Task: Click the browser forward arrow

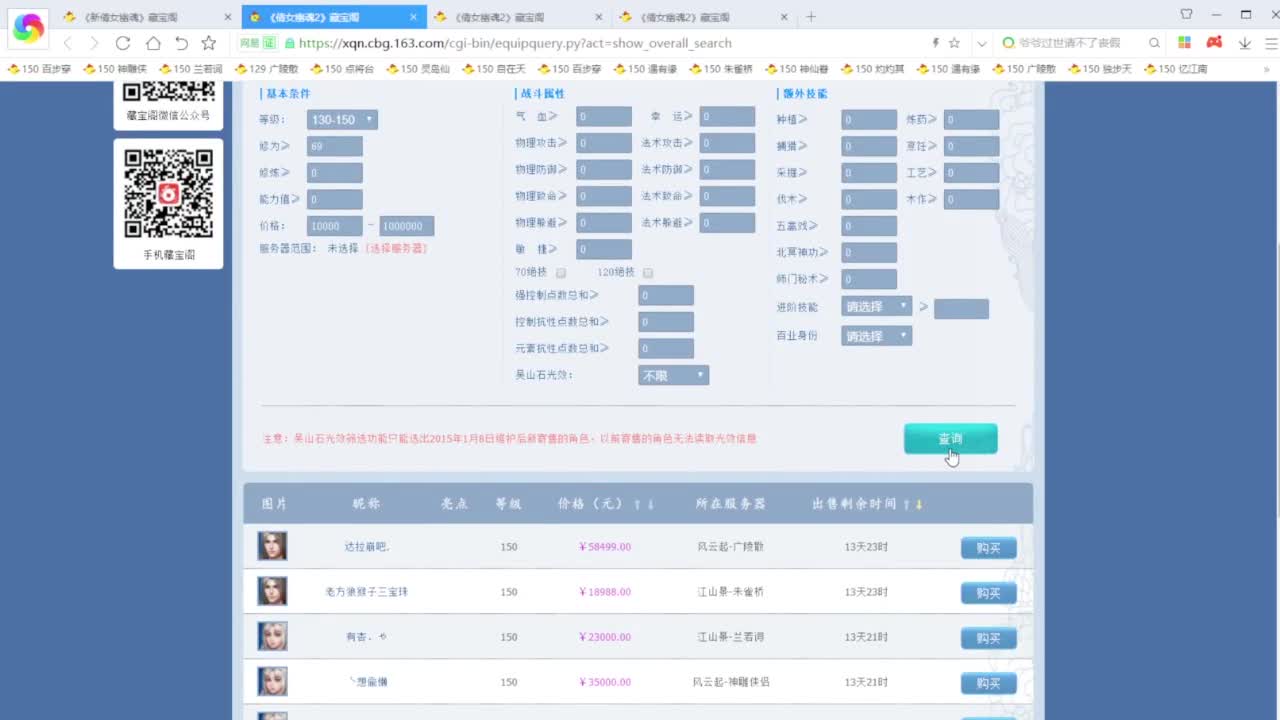Action: [x=94, y=43]
